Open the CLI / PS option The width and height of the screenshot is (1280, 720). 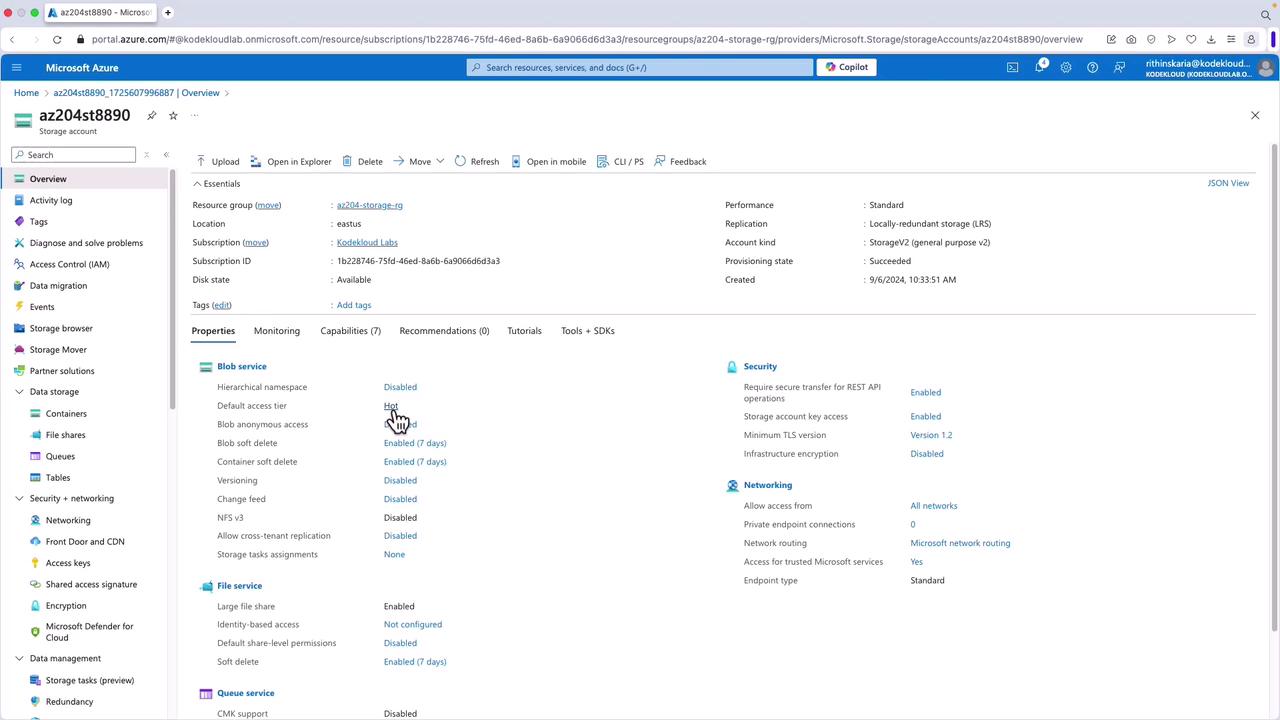[620, 161]
